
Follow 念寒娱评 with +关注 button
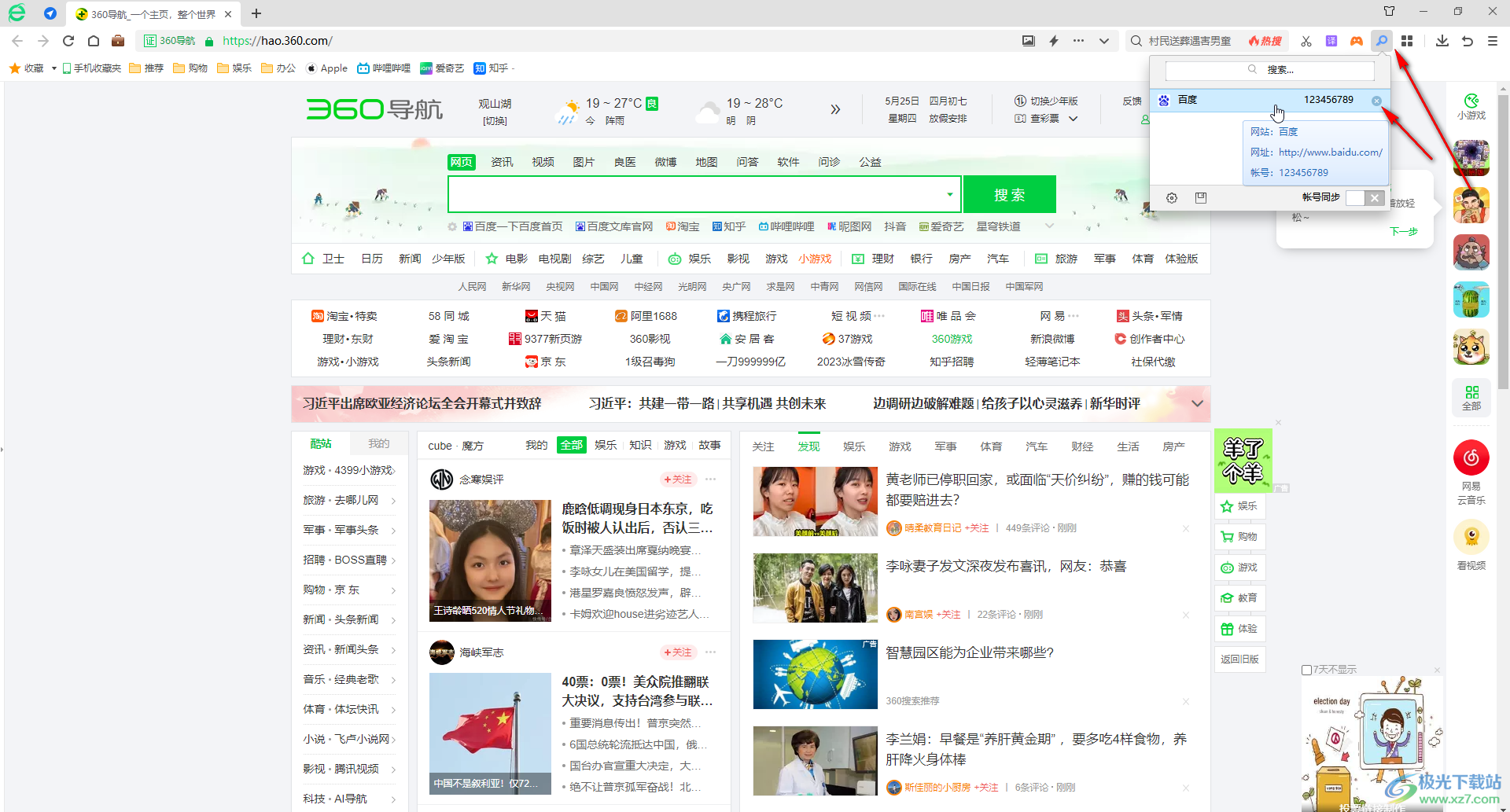[x=677, y=479]
